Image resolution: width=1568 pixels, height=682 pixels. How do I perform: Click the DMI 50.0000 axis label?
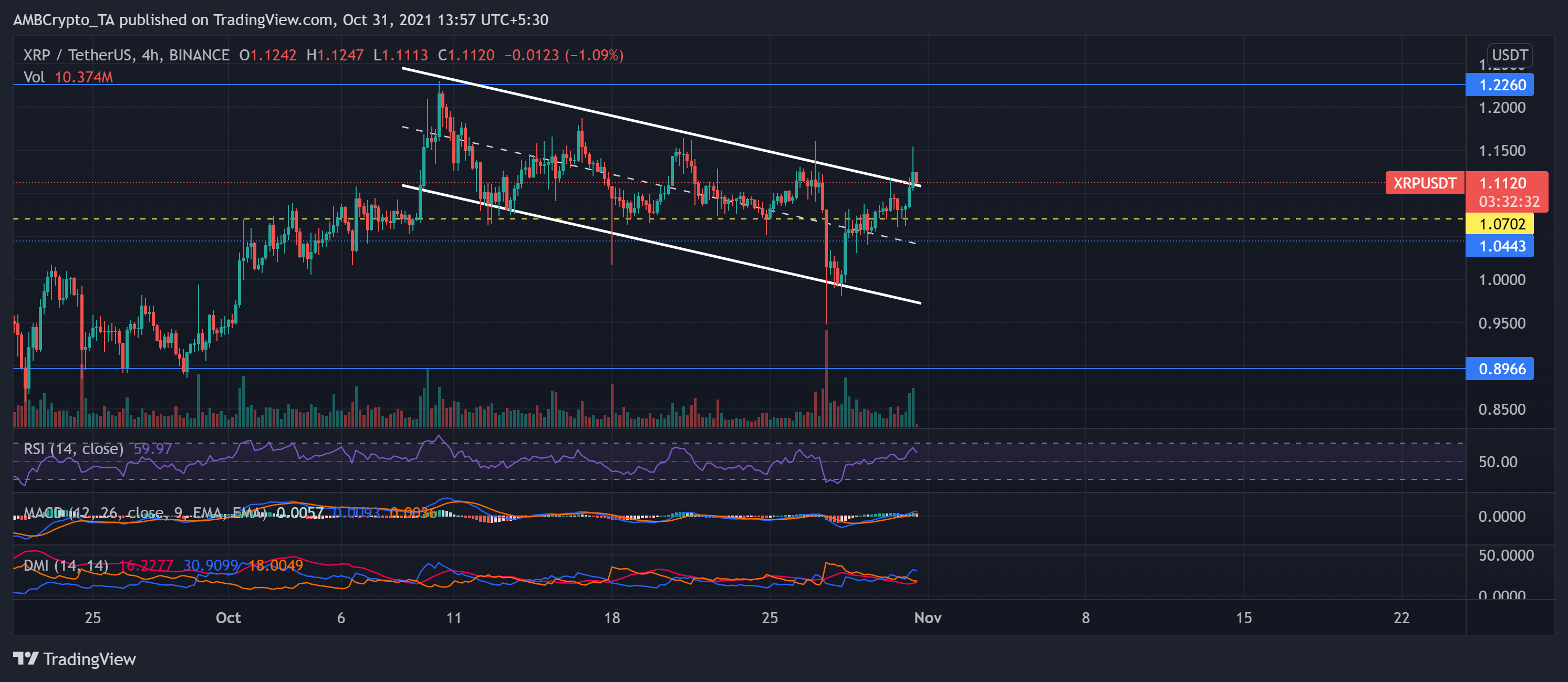(x=1506, y=555)
